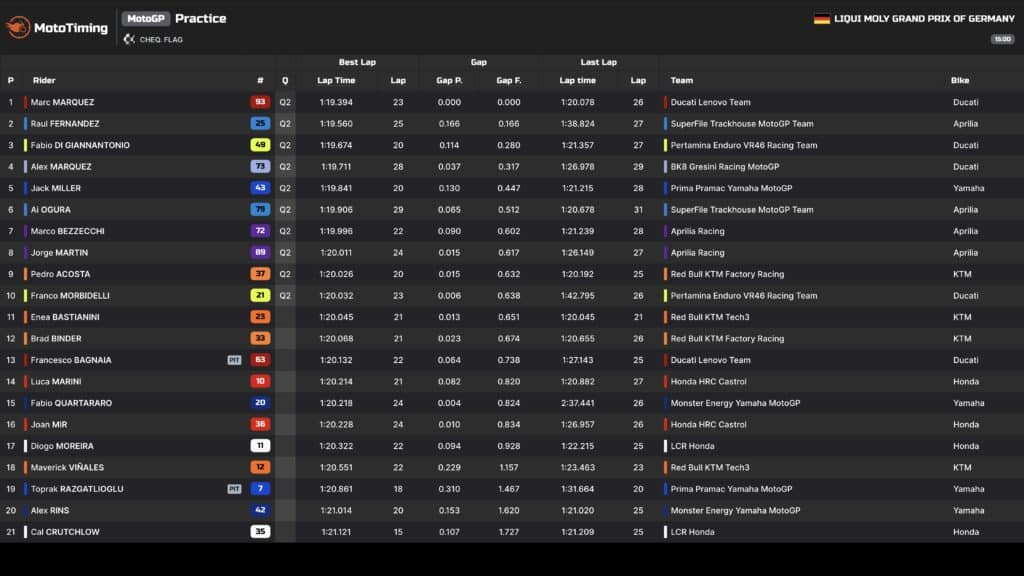Viewport: 1024px width, 576px height.
Task: Click the MotoTiming logo icon
Action: coord(18,27)
